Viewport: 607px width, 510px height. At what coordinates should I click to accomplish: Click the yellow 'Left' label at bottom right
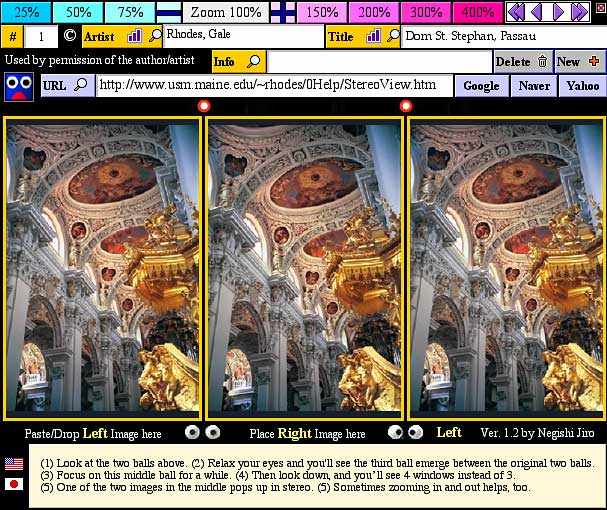tap(449, 432)
